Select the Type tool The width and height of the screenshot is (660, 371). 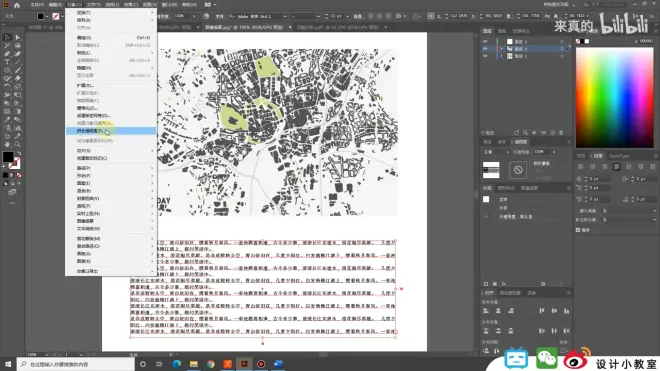(7, 62)
